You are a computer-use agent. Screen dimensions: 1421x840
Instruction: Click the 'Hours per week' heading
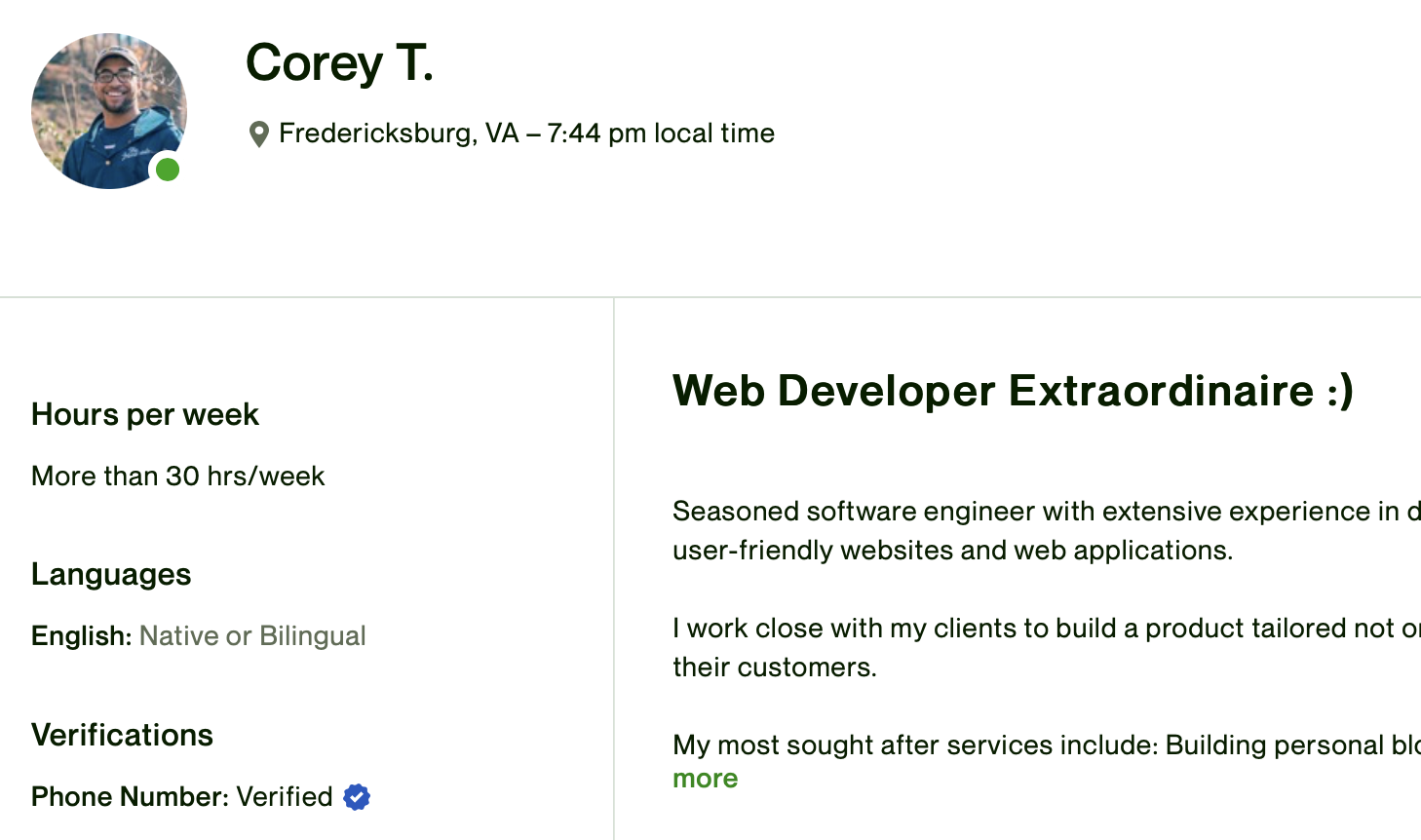145,414
